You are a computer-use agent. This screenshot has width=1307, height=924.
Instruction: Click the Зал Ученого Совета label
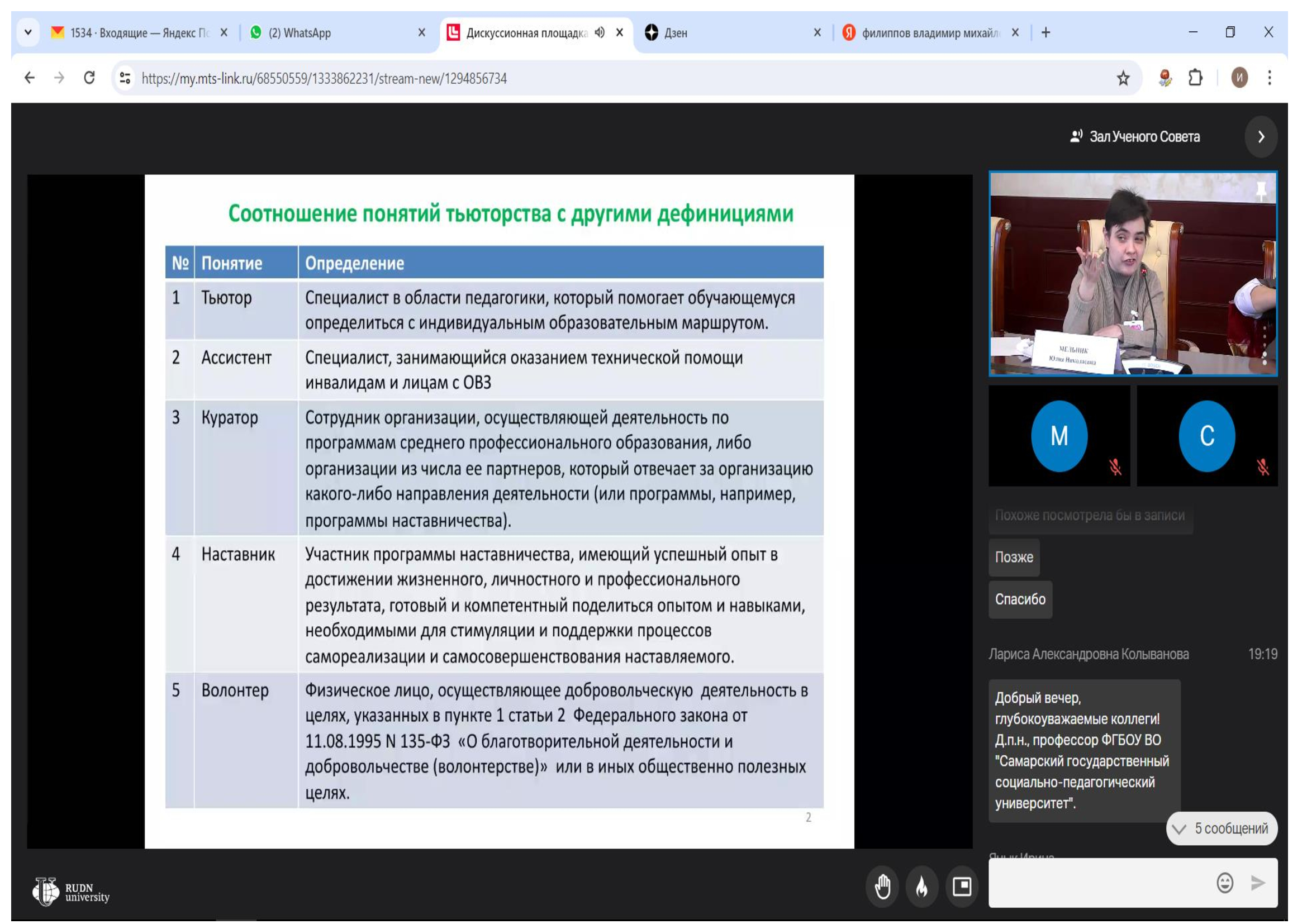(1144, 137)
